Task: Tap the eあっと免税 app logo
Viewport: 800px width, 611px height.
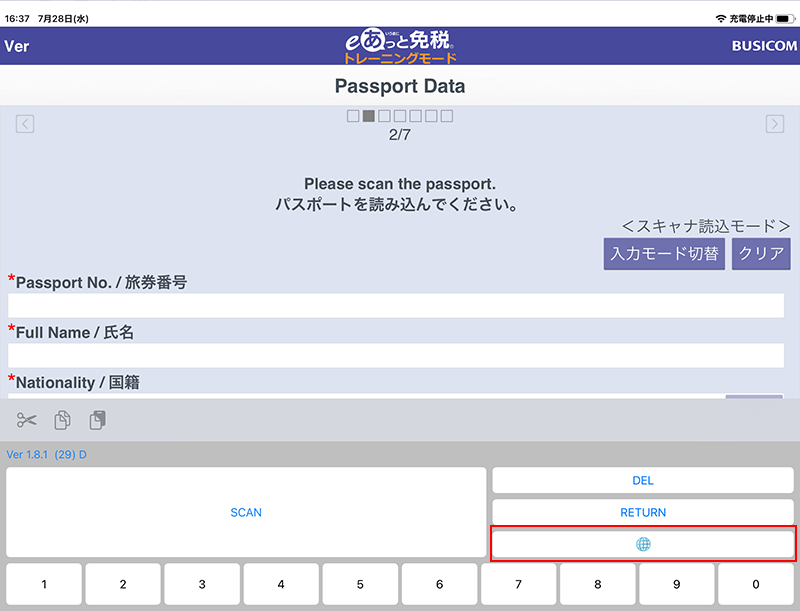Action: click(x=399, y=46)
